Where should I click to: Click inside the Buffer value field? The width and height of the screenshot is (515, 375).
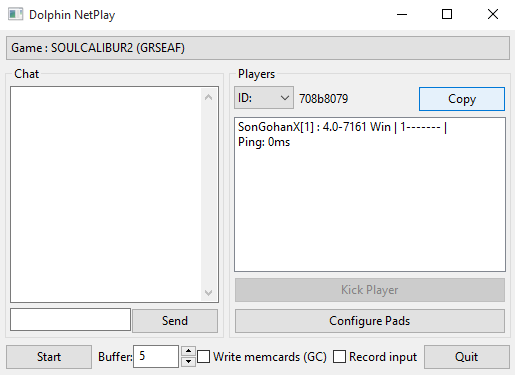[x=156, y=356]
